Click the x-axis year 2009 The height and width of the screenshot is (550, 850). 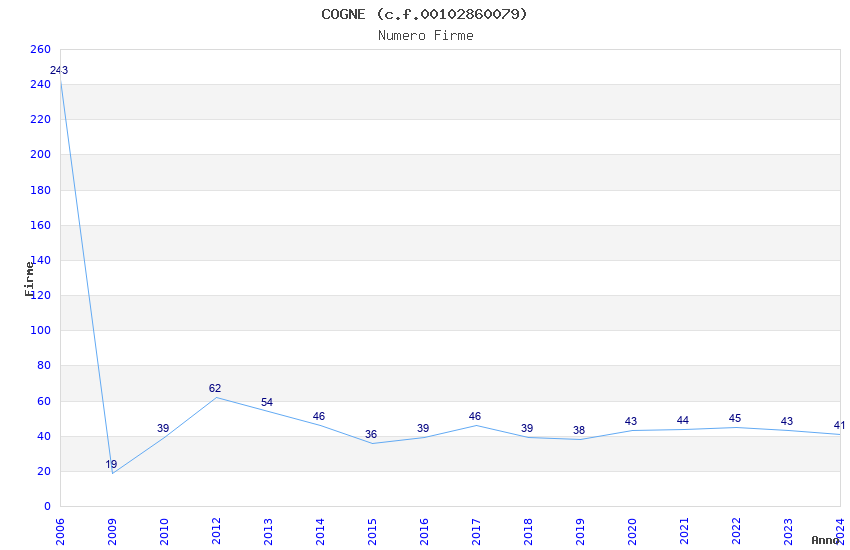[x=112, y=532]
